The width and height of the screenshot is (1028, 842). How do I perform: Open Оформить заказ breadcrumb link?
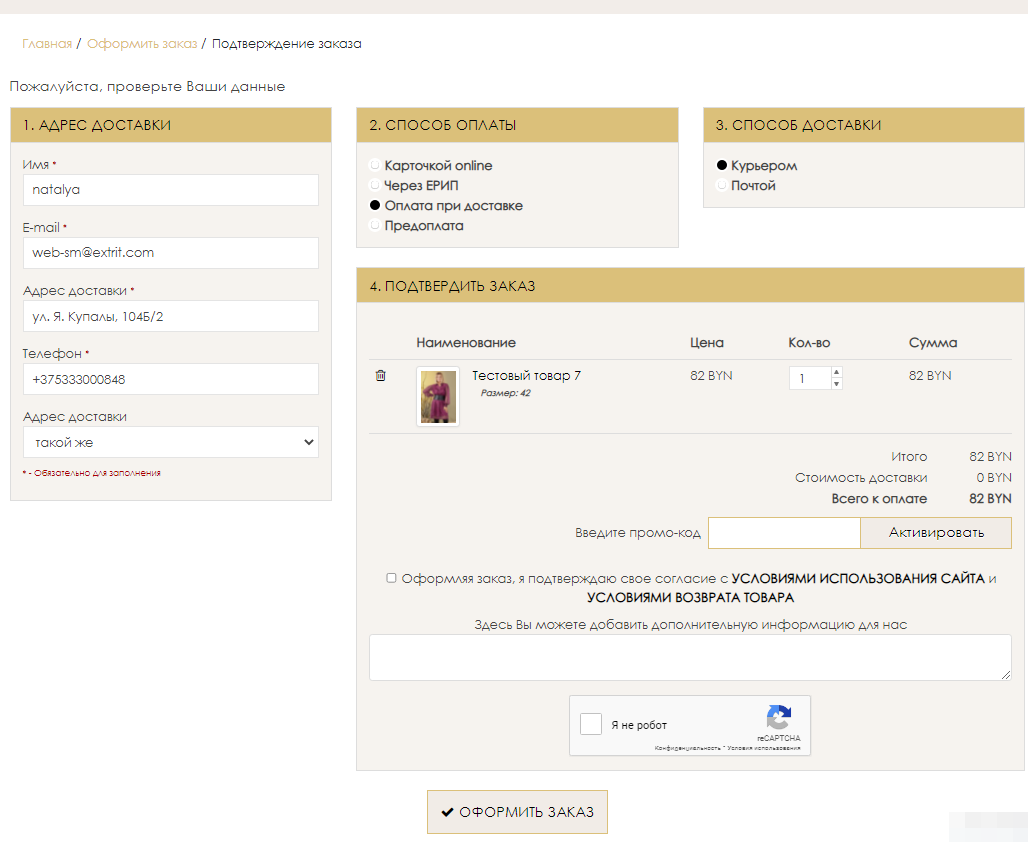pyautogui.click(x=142, y=44)
